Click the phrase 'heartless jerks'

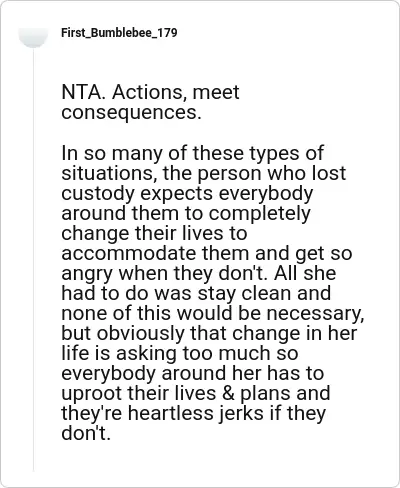196,413
